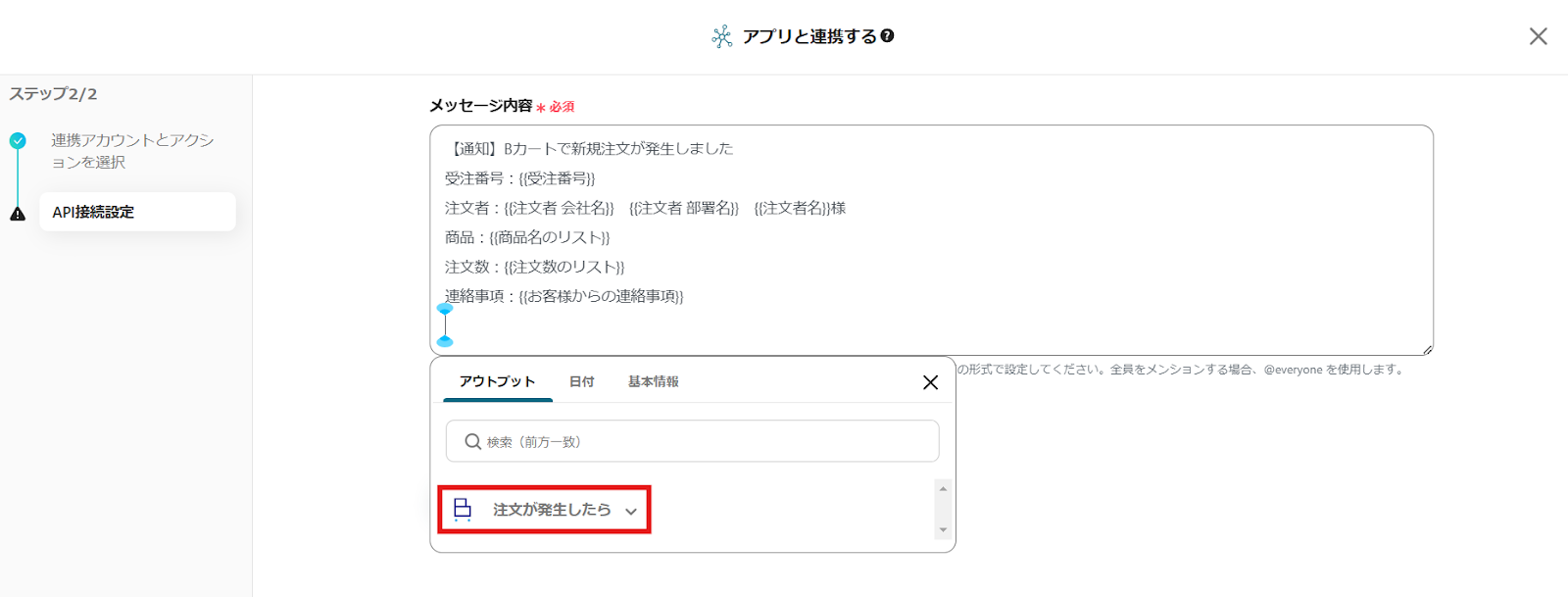Click the 検索(前方一致) search field
This screenshot has width=1568, height=597.
(692, 441)
